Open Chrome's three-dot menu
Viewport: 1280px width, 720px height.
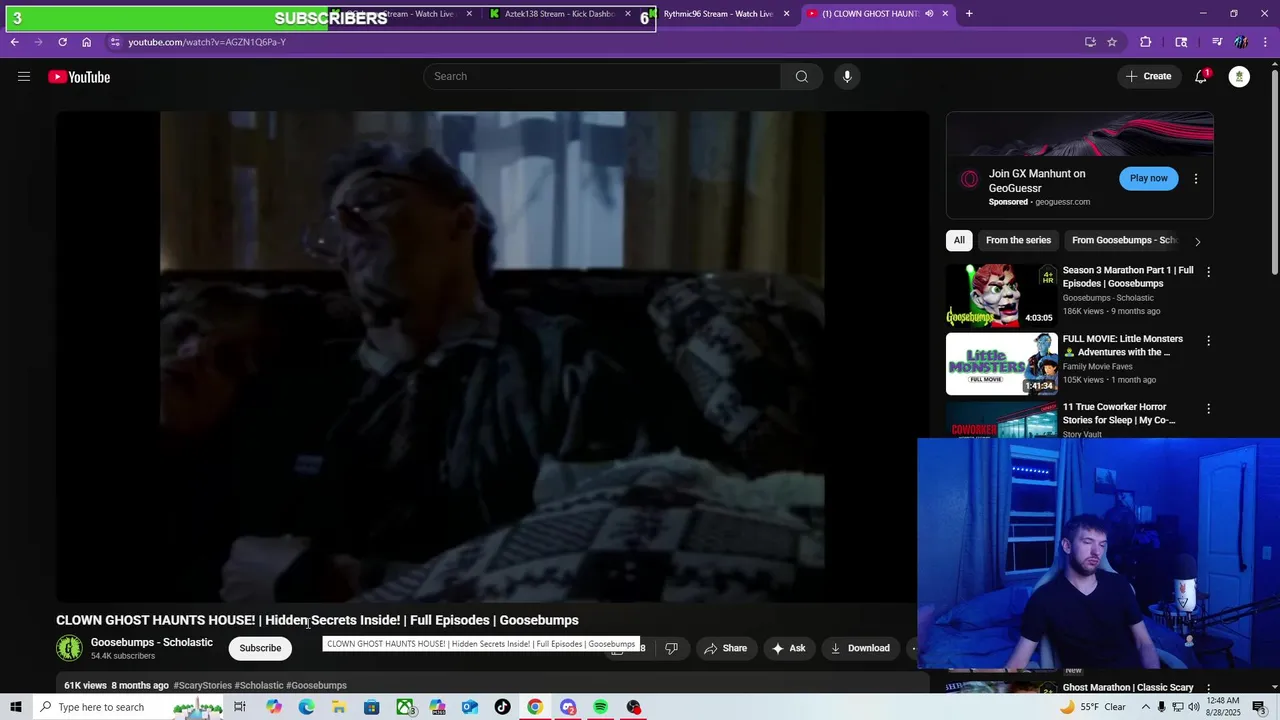click(x=1265, y=42)
